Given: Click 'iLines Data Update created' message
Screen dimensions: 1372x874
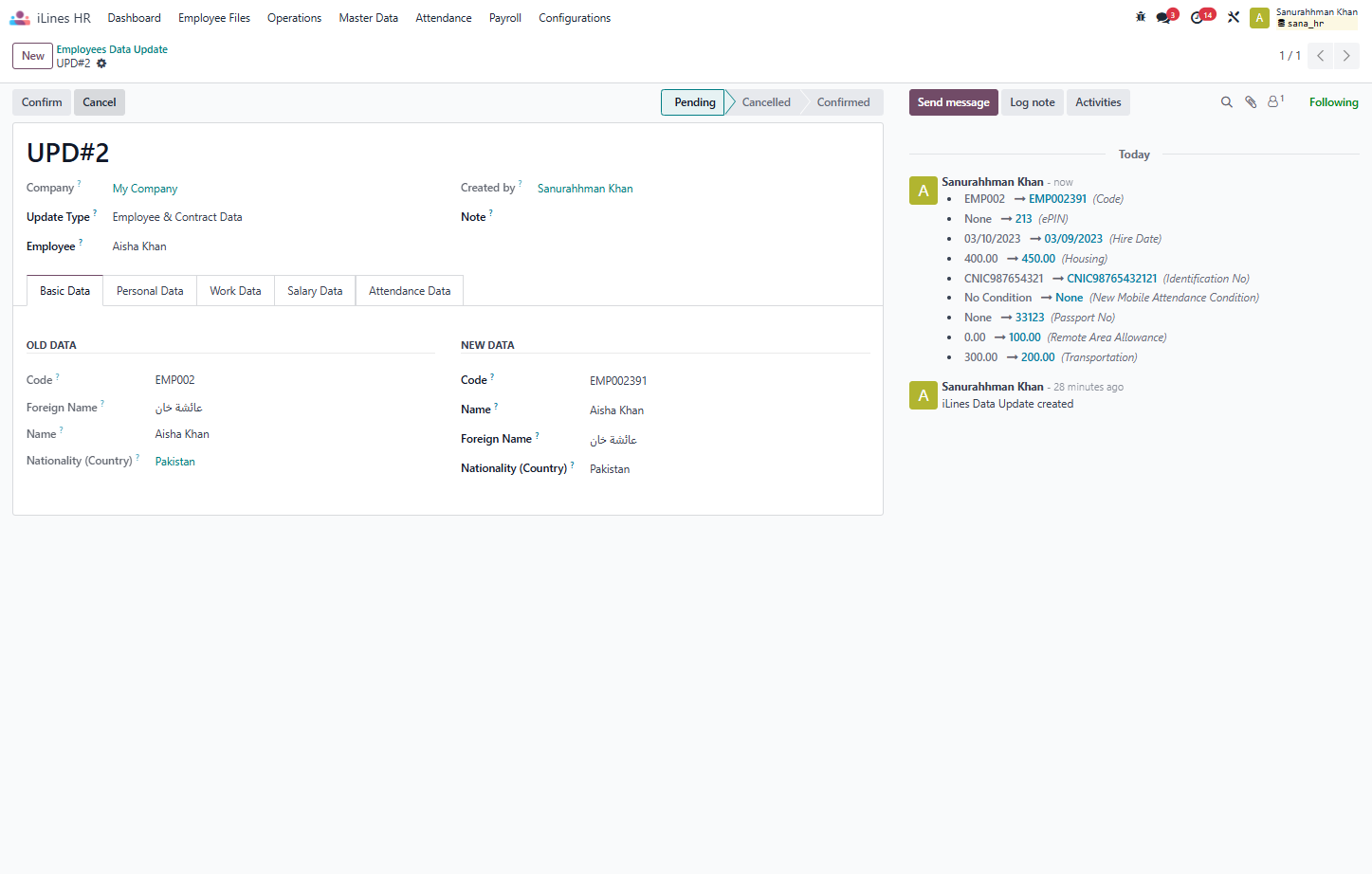Looking at the screenshot, I should click(x=1007, y=404).
